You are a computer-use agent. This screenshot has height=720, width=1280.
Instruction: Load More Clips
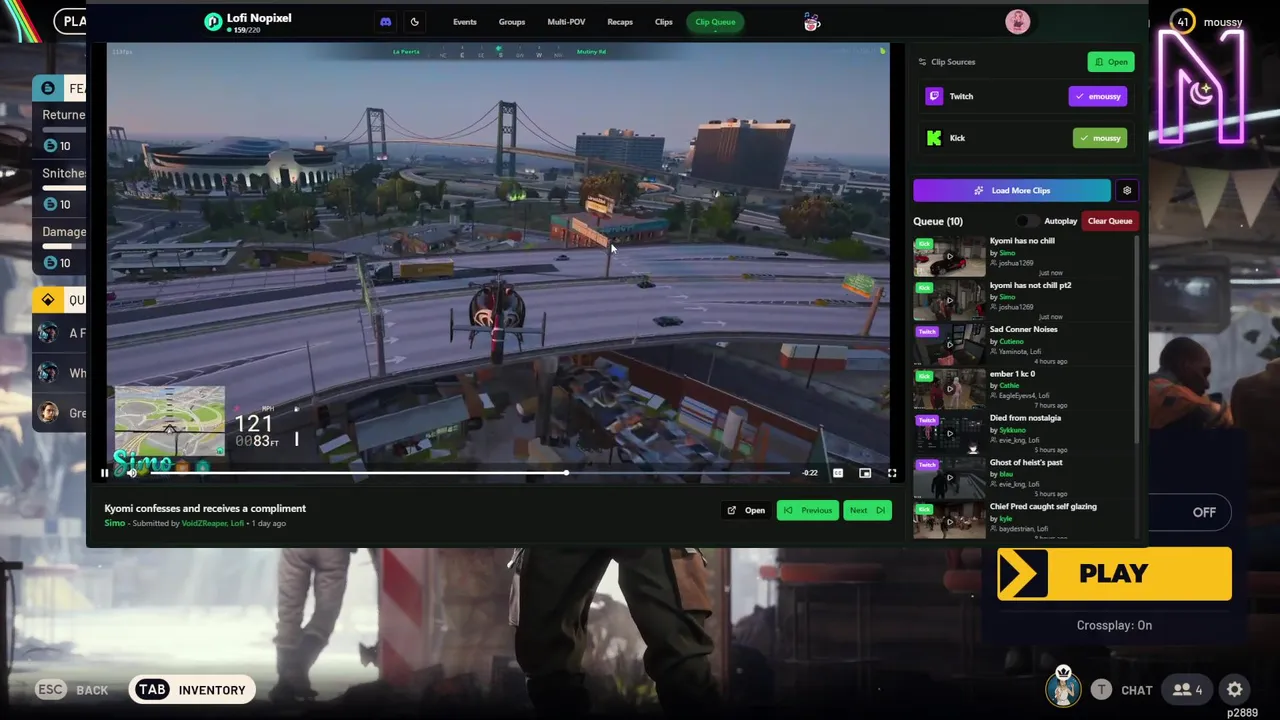click(x=1012, y=190)
